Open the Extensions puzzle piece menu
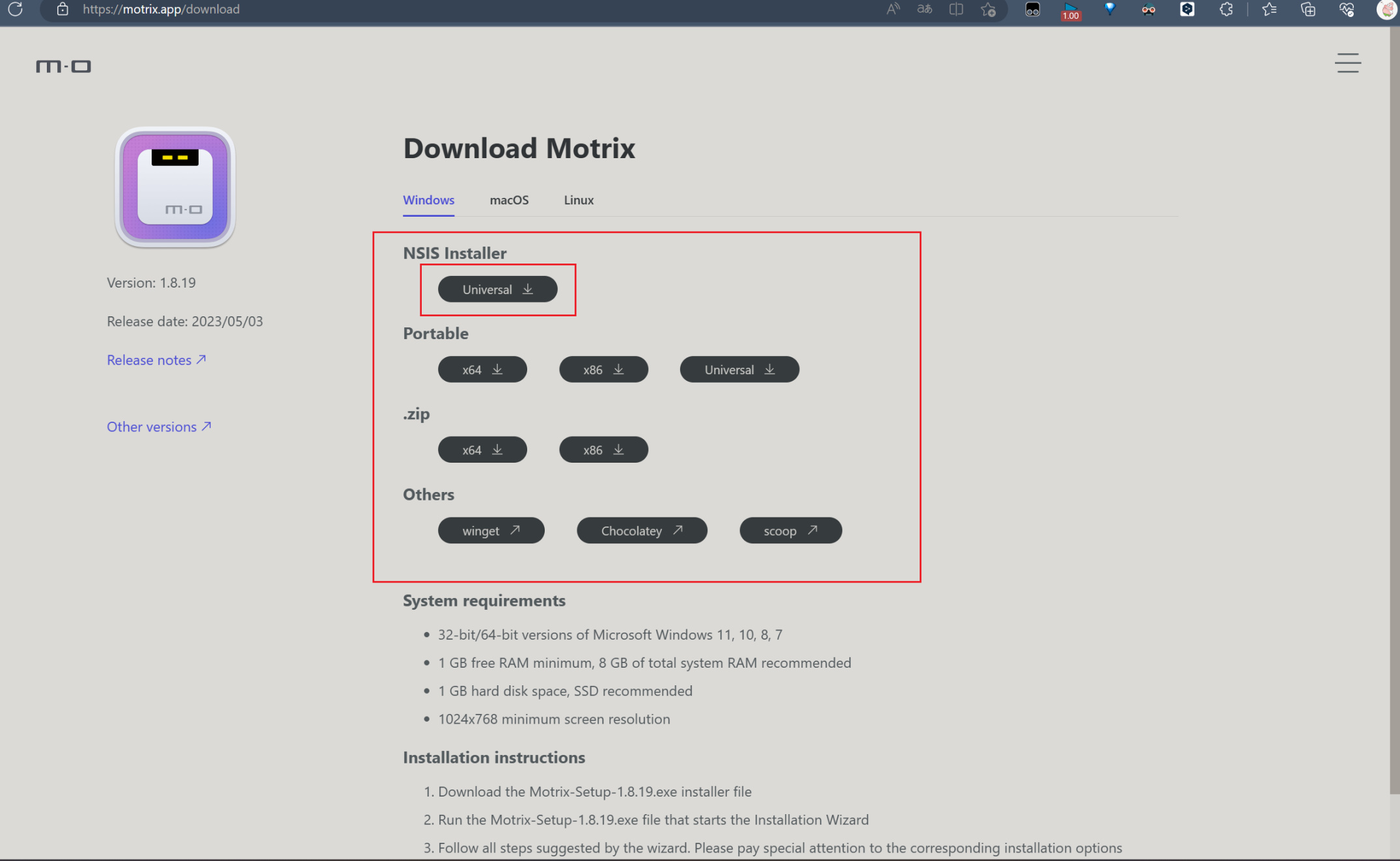This screenshot has height=861, width=1400. 1226,9
